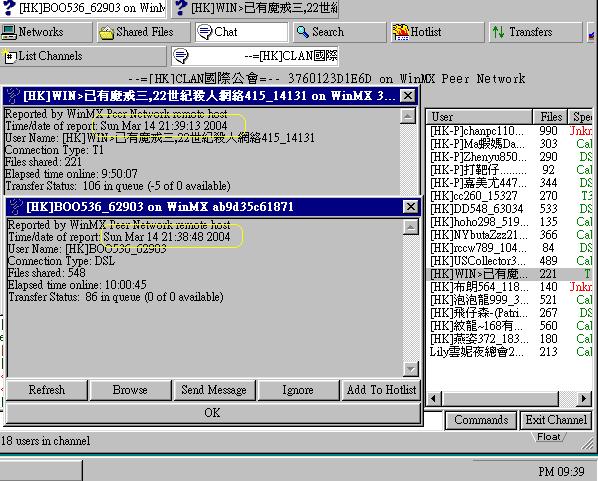Click Add To Hotlist button
The height and width of the screenshot is (481, 598).
[381, 390]
